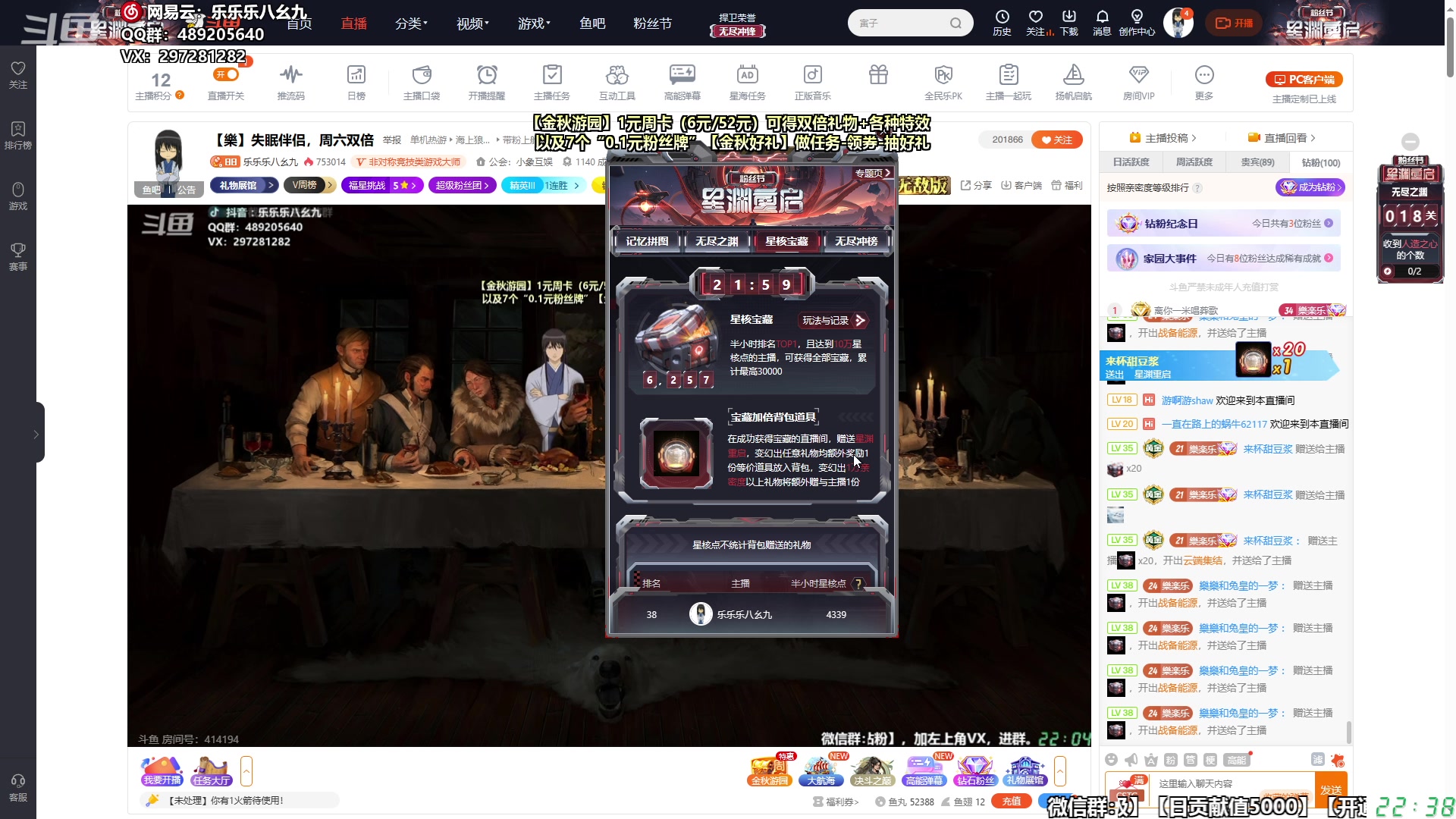
Task: Click the 开播 start streaming button
Action: point(1233,23)
